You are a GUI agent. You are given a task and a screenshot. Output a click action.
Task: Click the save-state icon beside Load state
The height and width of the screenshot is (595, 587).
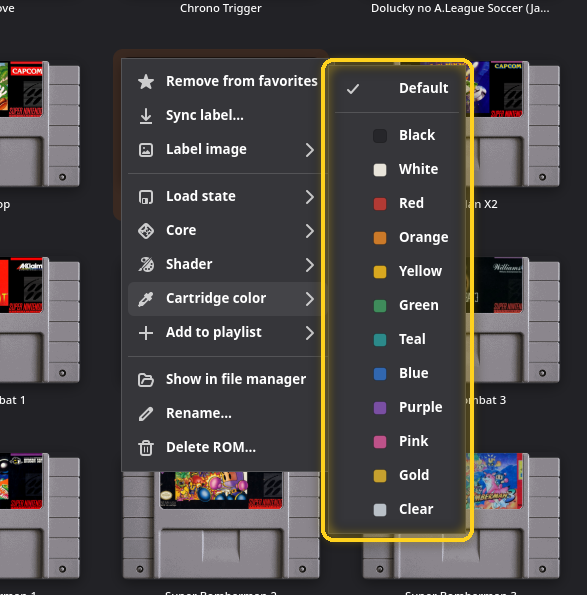(146, 197)
